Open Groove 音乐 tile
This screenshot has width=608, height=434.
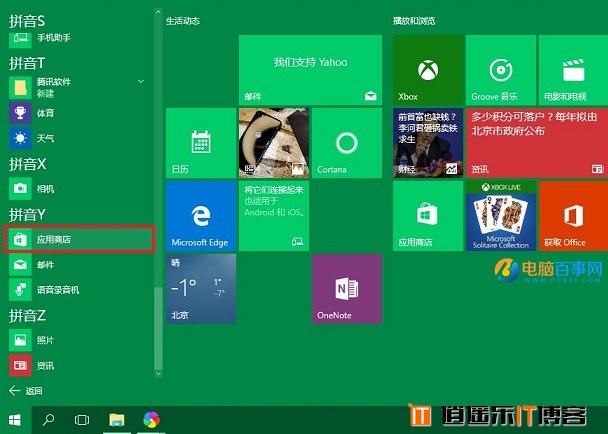click(x=501, y=70)
